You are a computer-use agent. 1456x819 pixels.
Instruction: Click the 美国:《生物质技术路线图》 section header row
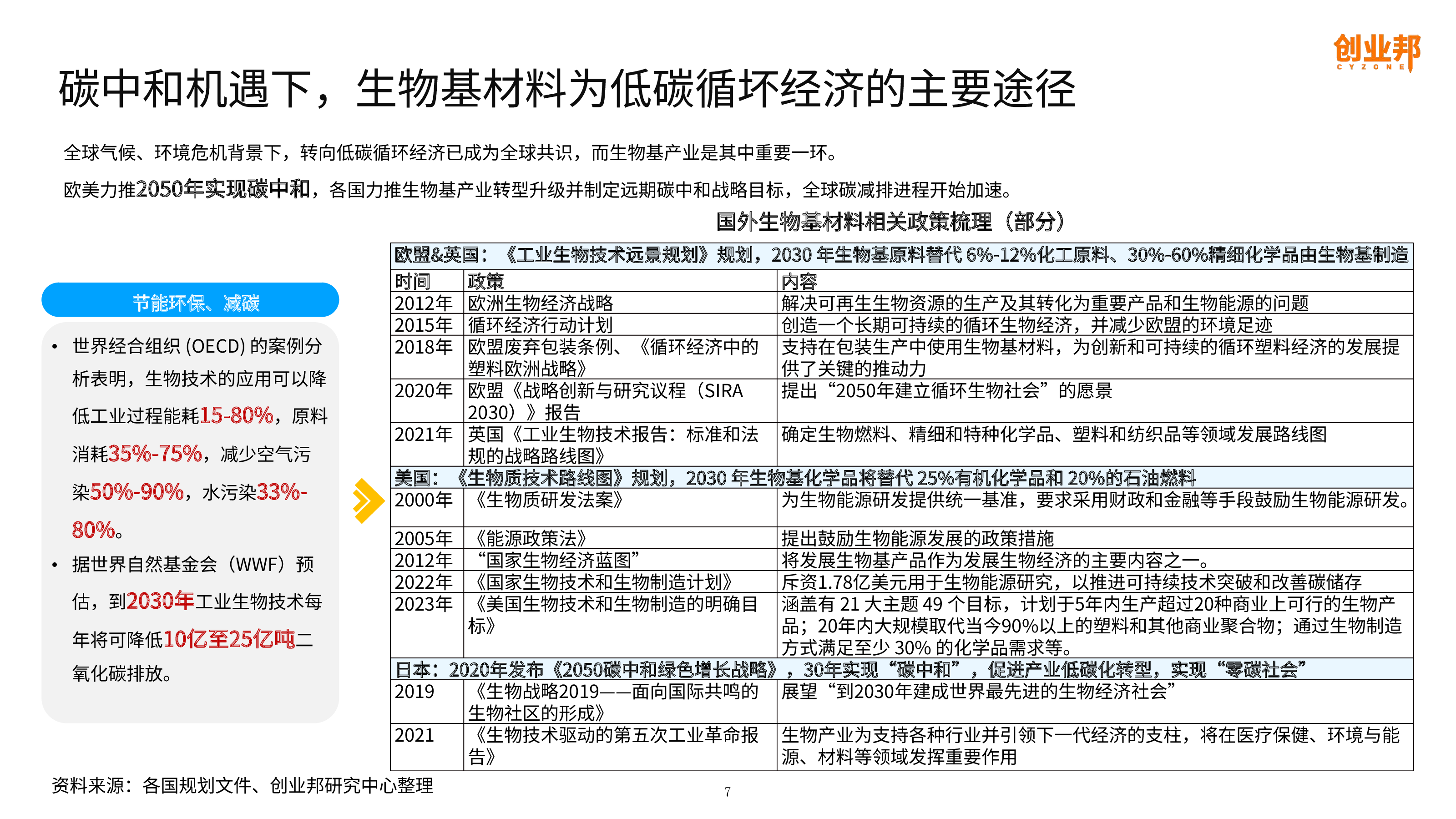pyautogui.click(x=901, y=478)
